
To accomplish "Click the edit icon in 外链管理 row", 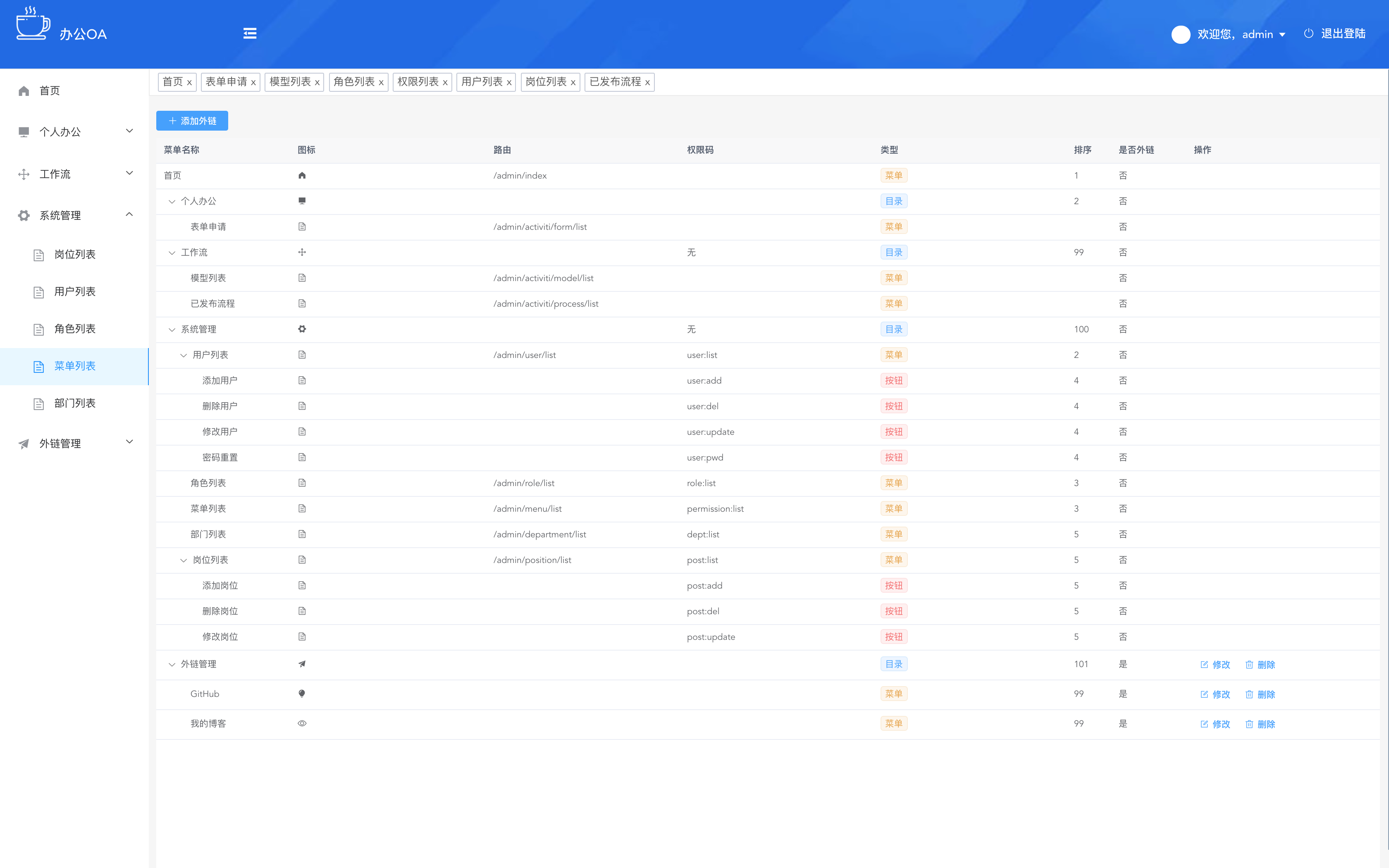I will pos(1204,665).
